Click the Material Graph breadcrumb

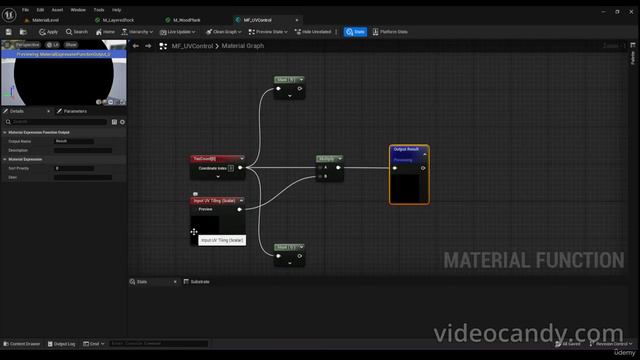pos(243,46)
